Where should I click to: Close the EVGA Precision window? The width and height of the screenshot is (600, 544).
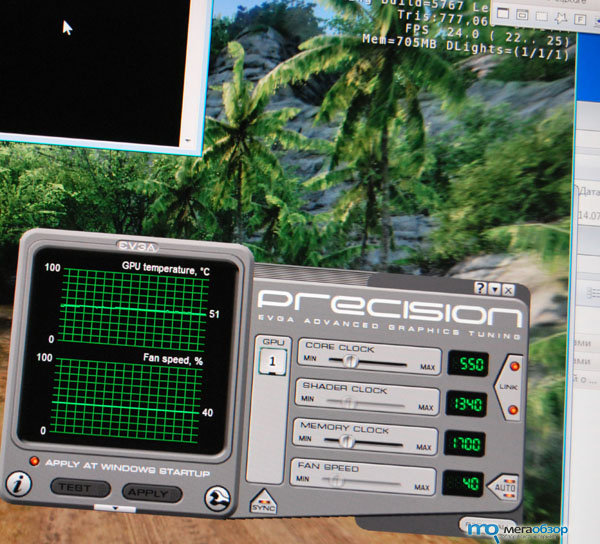point(509,290)
